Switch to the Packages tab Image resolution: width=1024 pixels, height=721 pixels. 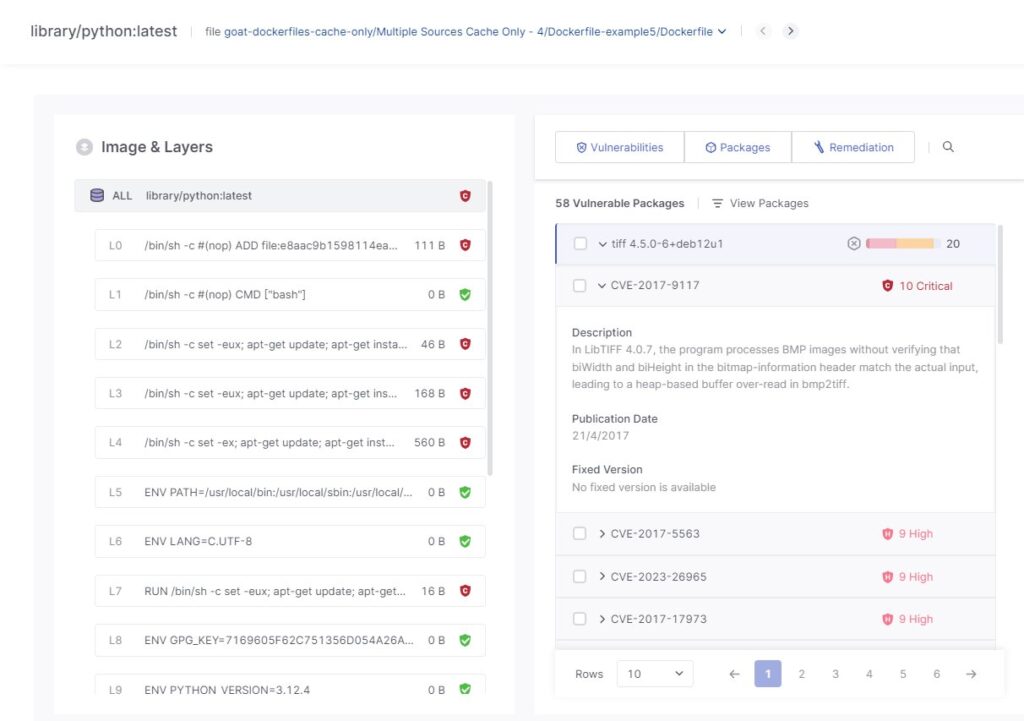pos(738,147)
